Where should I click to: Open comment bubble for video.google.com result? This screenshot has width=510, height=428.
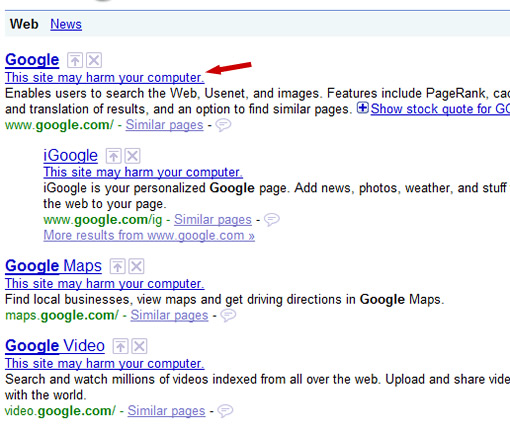pos(225,411)
